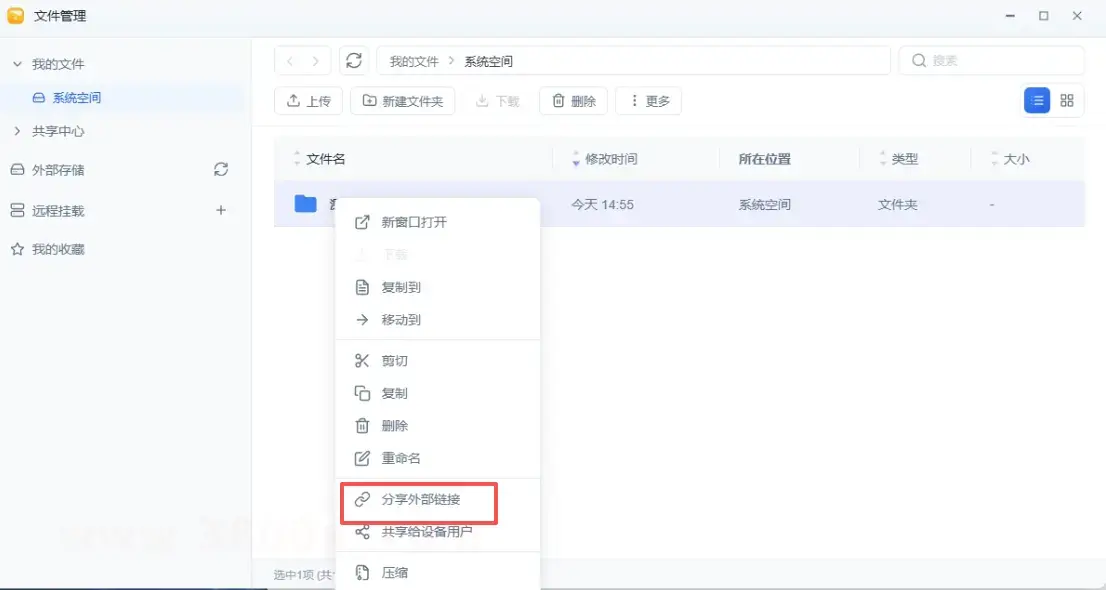Click the 上传 upload button
The height and width of the screenshot is (590, 1106).
tap(309, 101)
